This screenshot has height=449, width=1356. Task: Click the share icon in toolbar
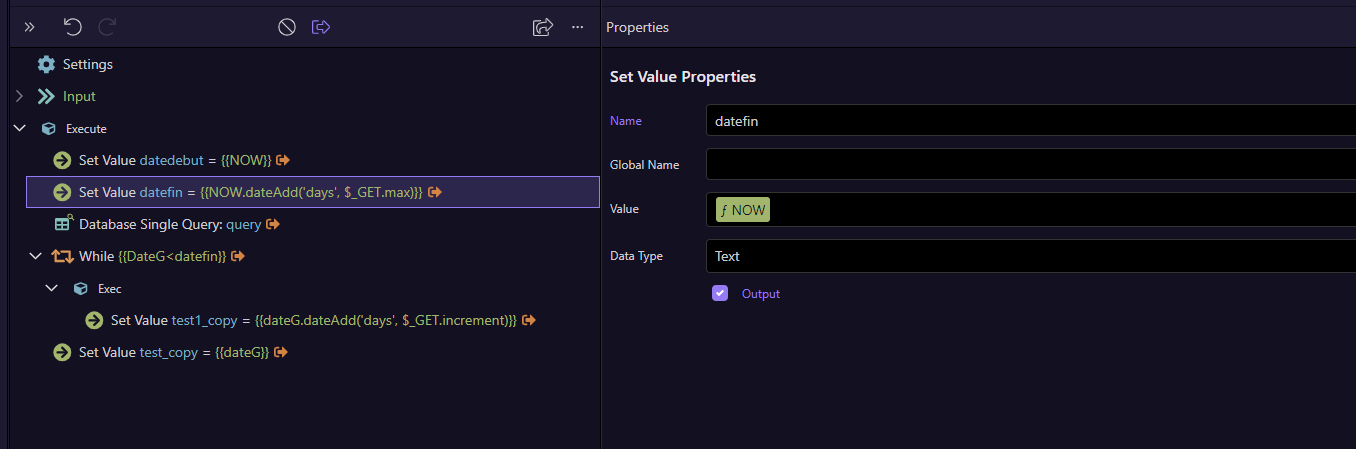543,27
